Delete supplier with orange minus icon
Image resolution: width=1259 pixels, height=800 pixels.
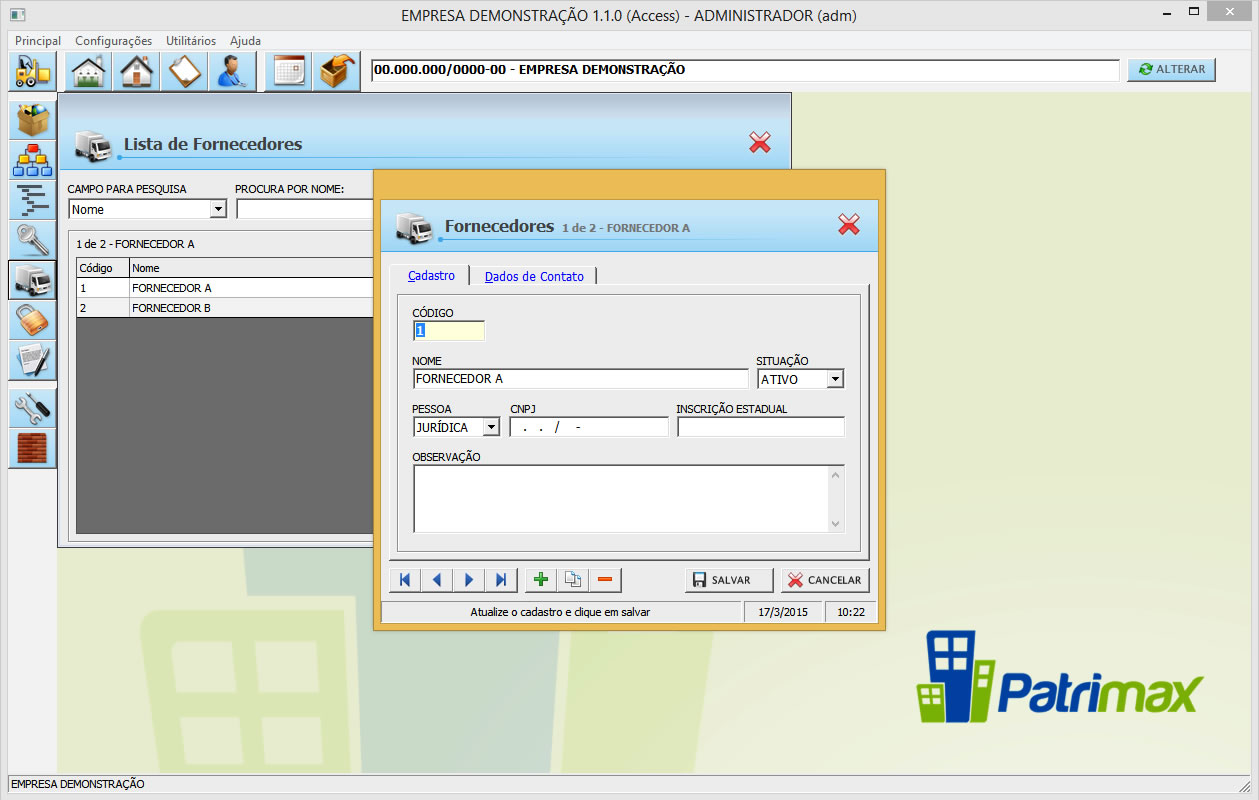click(605, 580)
